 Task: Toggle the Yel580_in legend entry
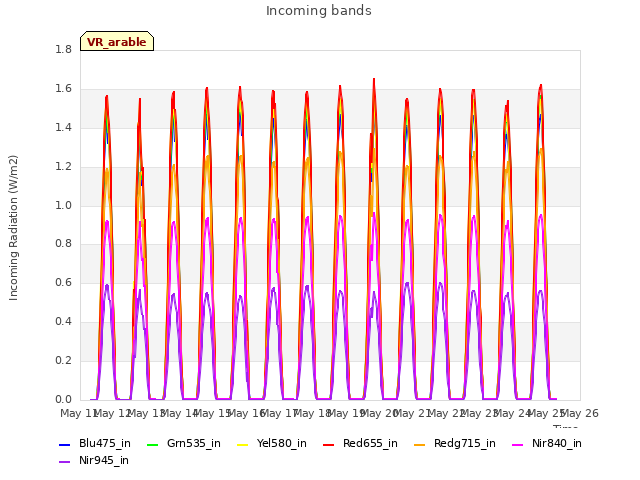(272, 444)
